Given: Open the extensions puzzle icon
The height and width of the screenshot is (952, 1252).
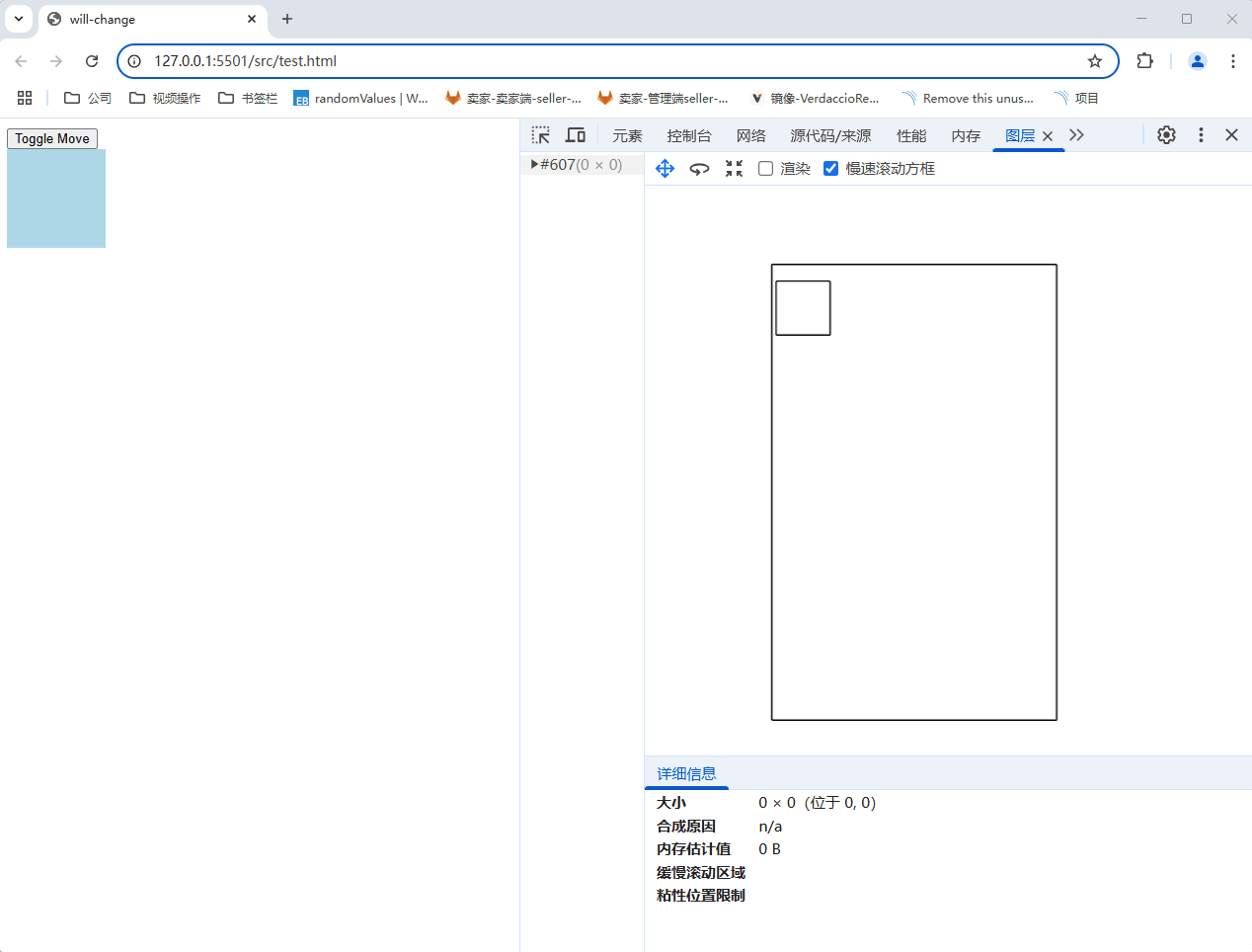Looking at the screenshot, I should click(x=1144, y=61).
